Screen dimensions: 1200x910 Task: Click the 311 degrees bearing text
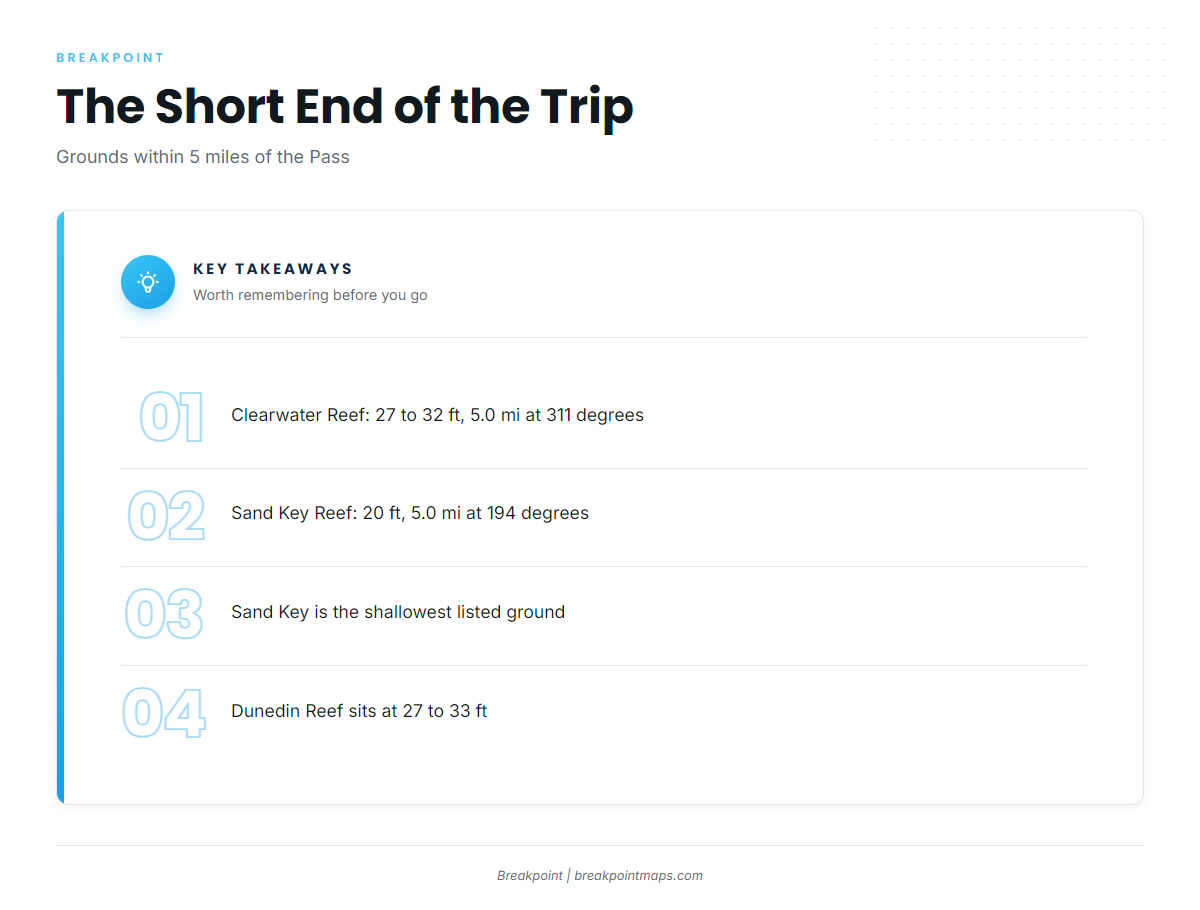595,415
